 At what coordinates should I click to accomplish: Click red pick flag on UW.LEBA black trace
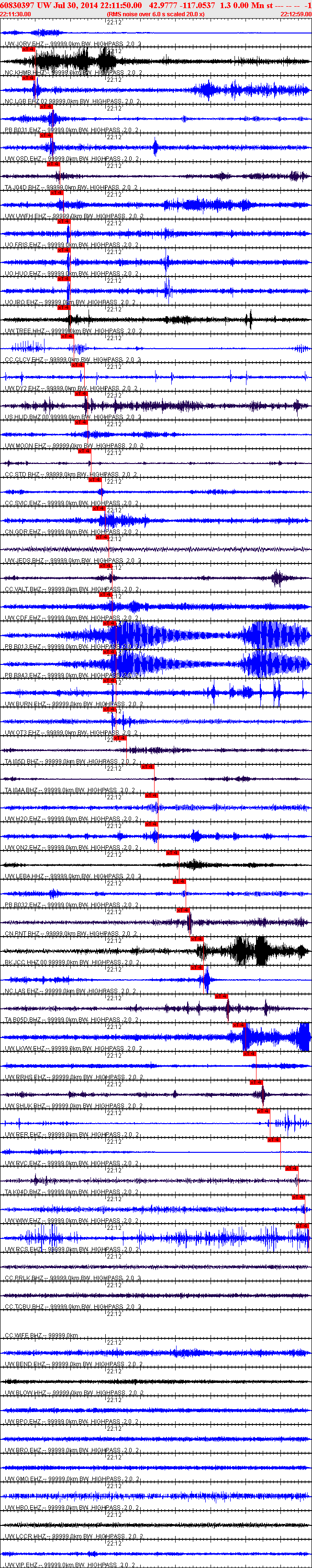pyautogui.click(x=172, y=853)
